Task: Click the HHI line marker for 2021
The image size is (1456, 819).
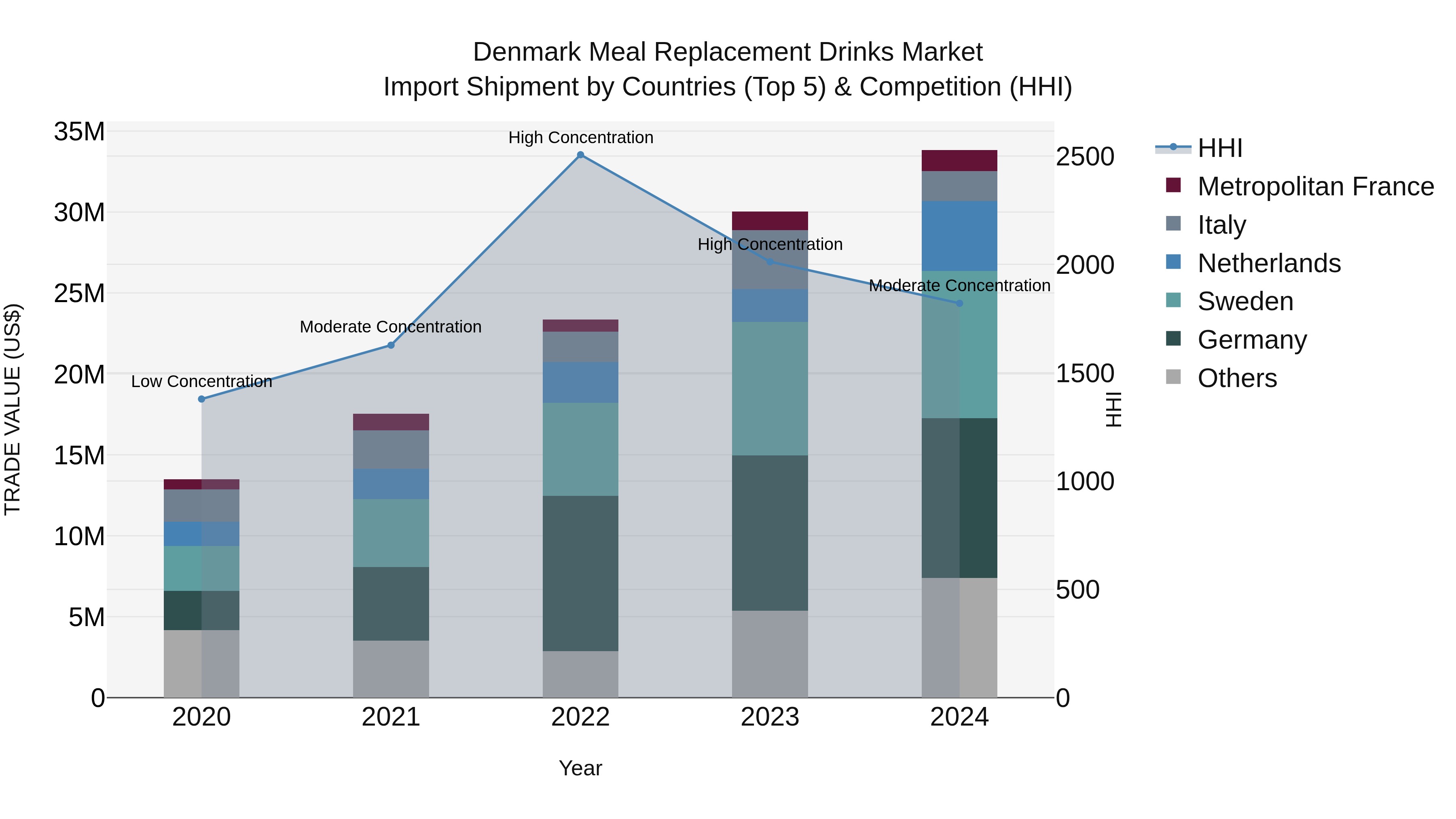Action: (391, 345)
